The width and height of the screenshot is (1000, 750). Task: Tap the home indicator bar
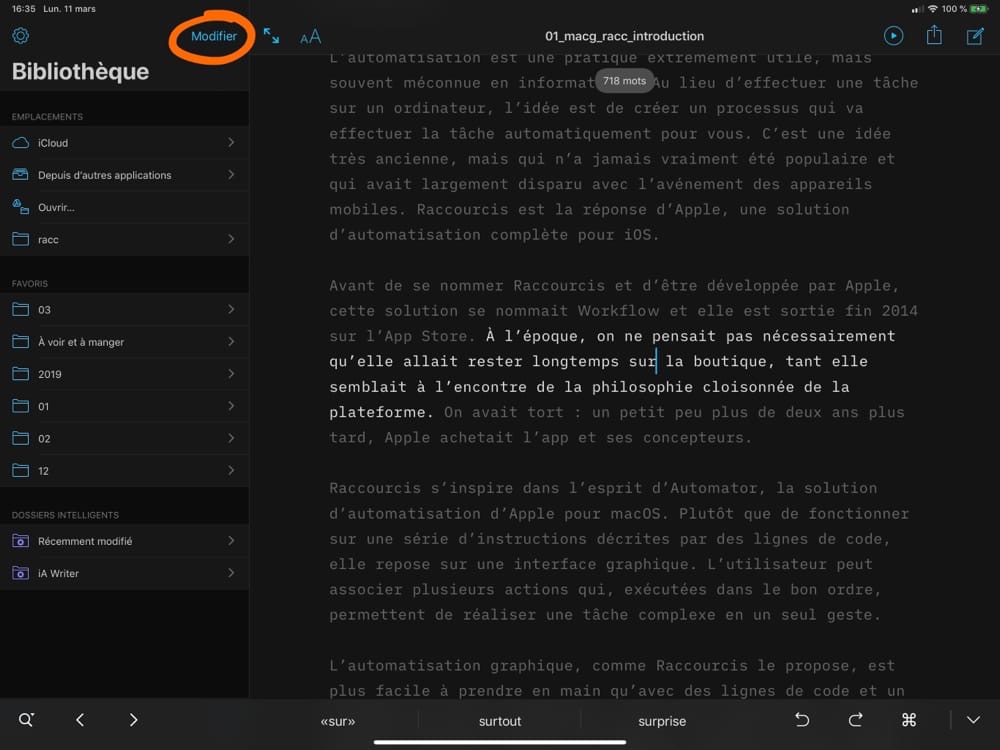(500, 742)
